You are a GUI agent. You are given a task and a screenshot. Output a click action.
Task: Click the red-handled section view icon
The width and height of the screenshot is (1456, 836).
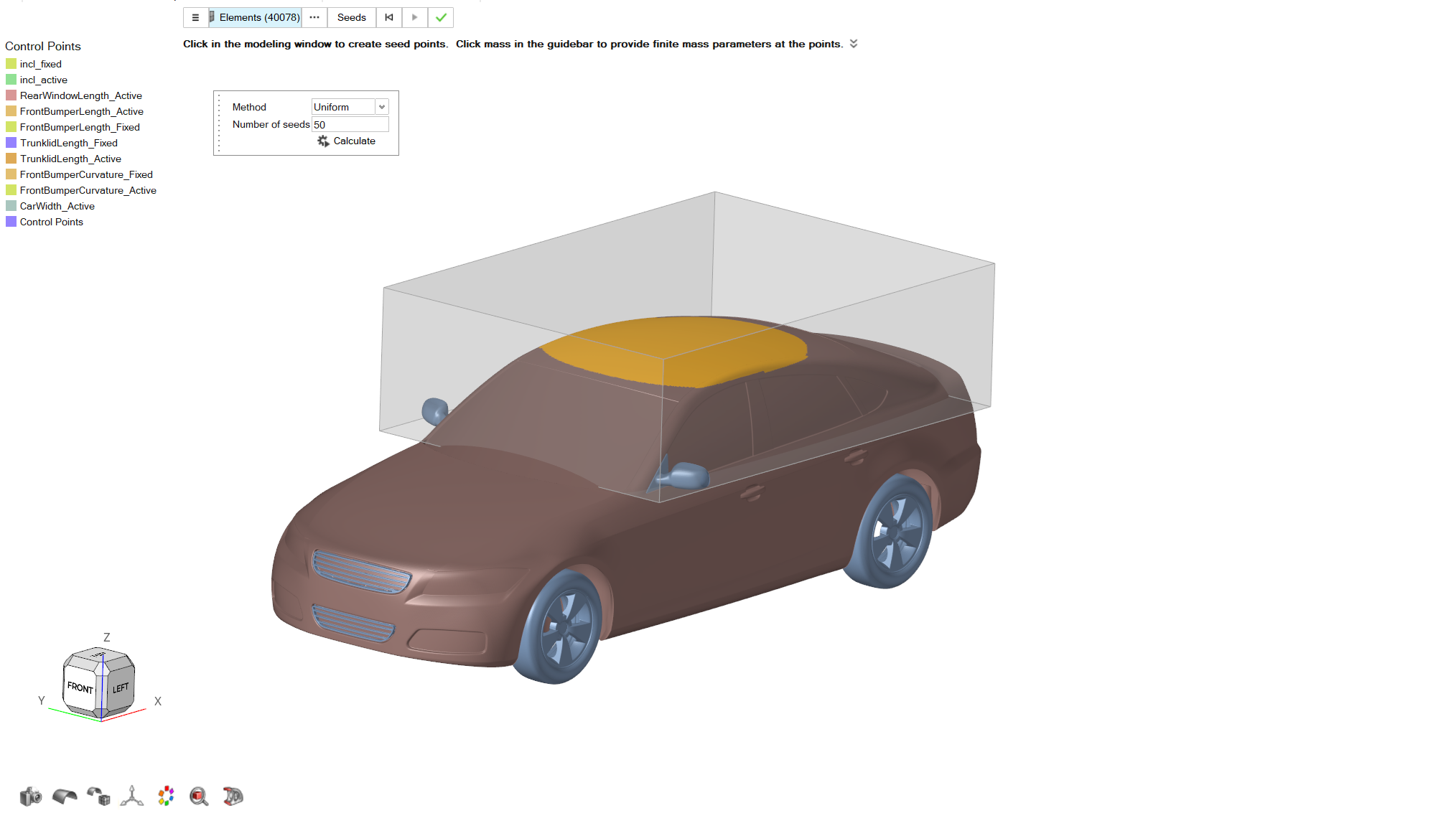pos(233,797)
